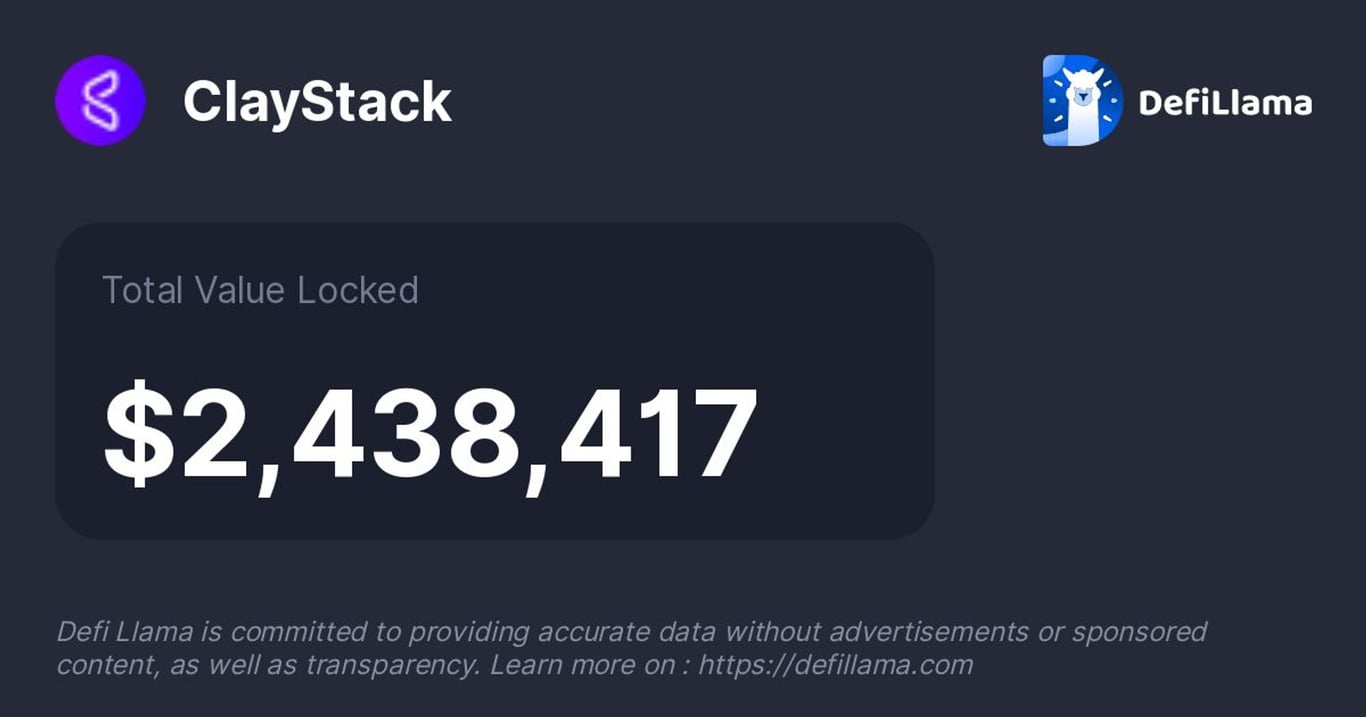Click the purple ClayStack logo icon
1366x717 pixels.
100,101
